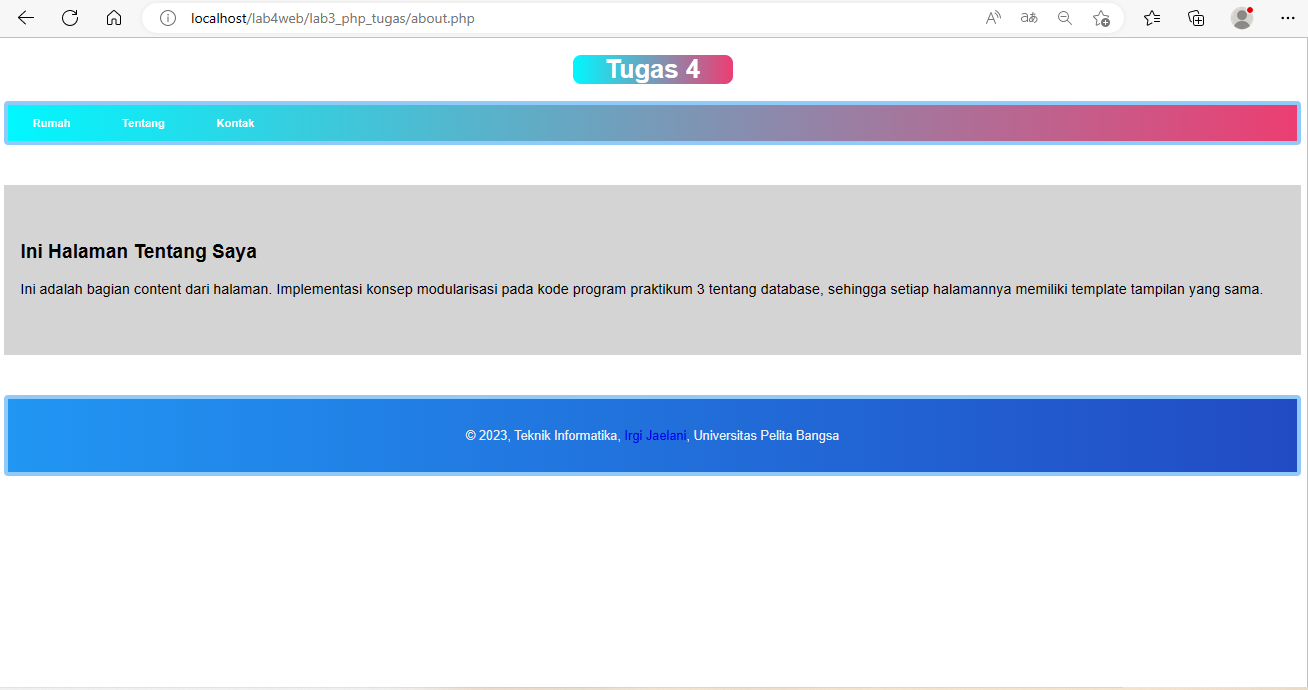Viewport: 1308px width, 690px height.
Task: Select the Tentang menu item
Action: click(143, 123)
